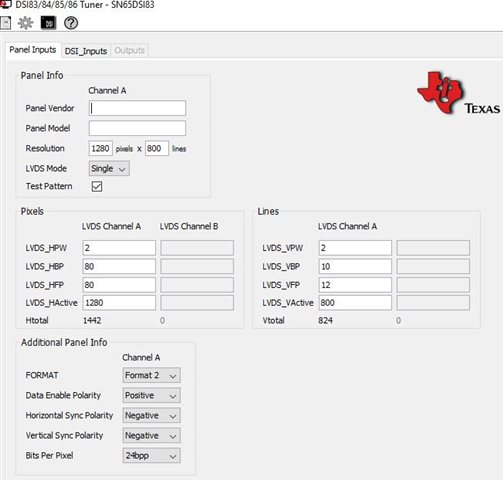
Task: Click the FORMAT label
Action: (42, 375)
